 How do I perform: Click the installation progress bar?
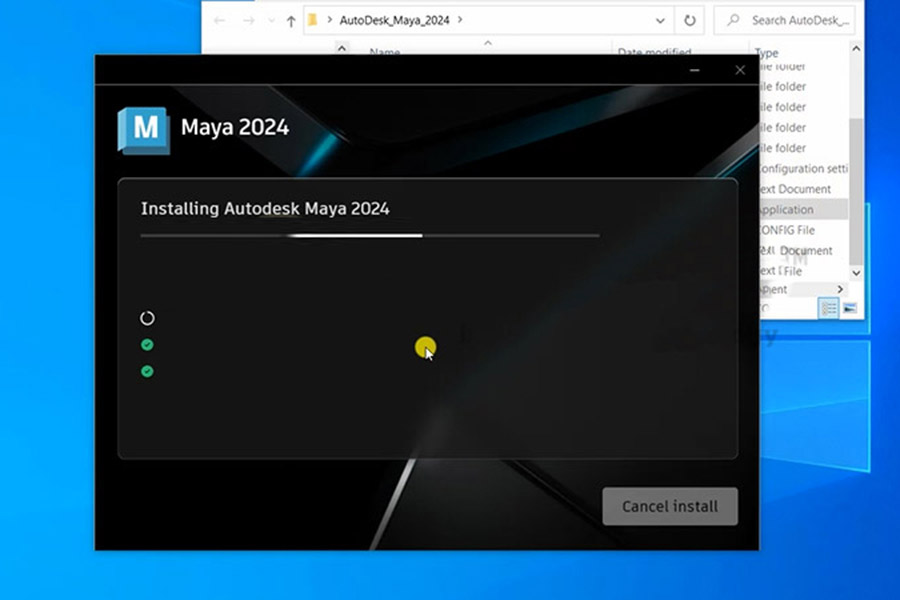pyautogui.click(x=370, y=235)
